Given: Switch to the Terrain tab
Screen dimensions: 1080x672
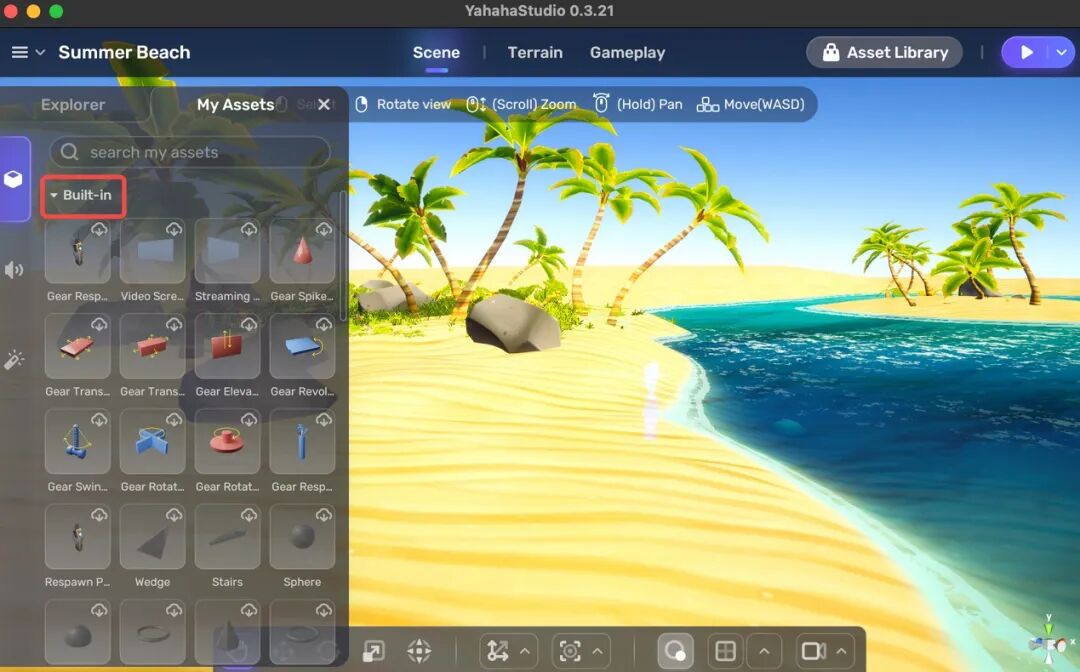Looking at the screenshot, I should pyautogui.click(x=534, y=52).
